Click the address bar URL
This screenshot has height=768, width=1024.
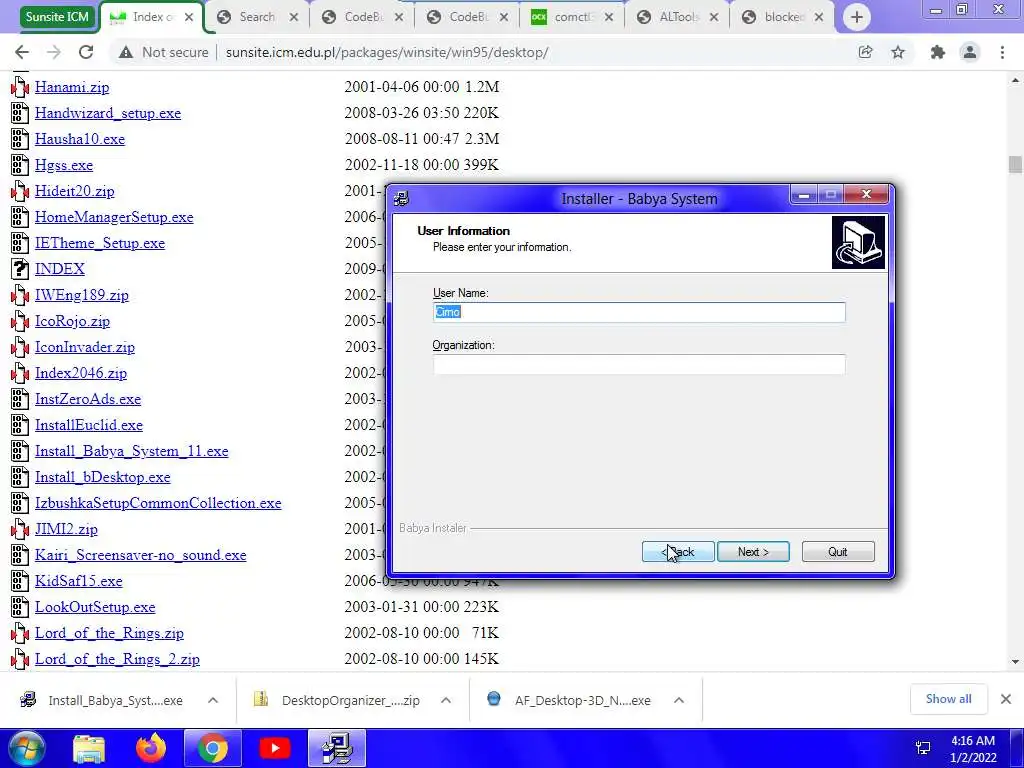click(387, 52)
